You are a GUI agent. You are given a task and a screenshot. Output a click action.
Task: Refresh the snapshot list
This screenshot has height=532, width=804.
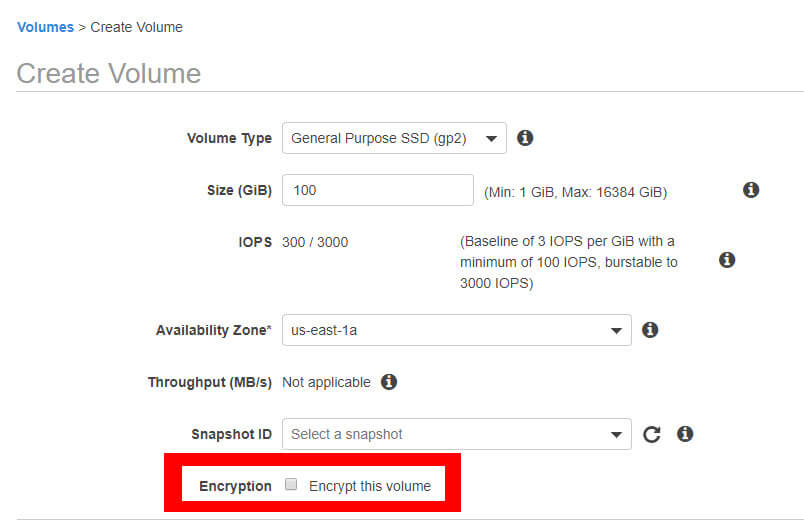click(x=652, y=434)
